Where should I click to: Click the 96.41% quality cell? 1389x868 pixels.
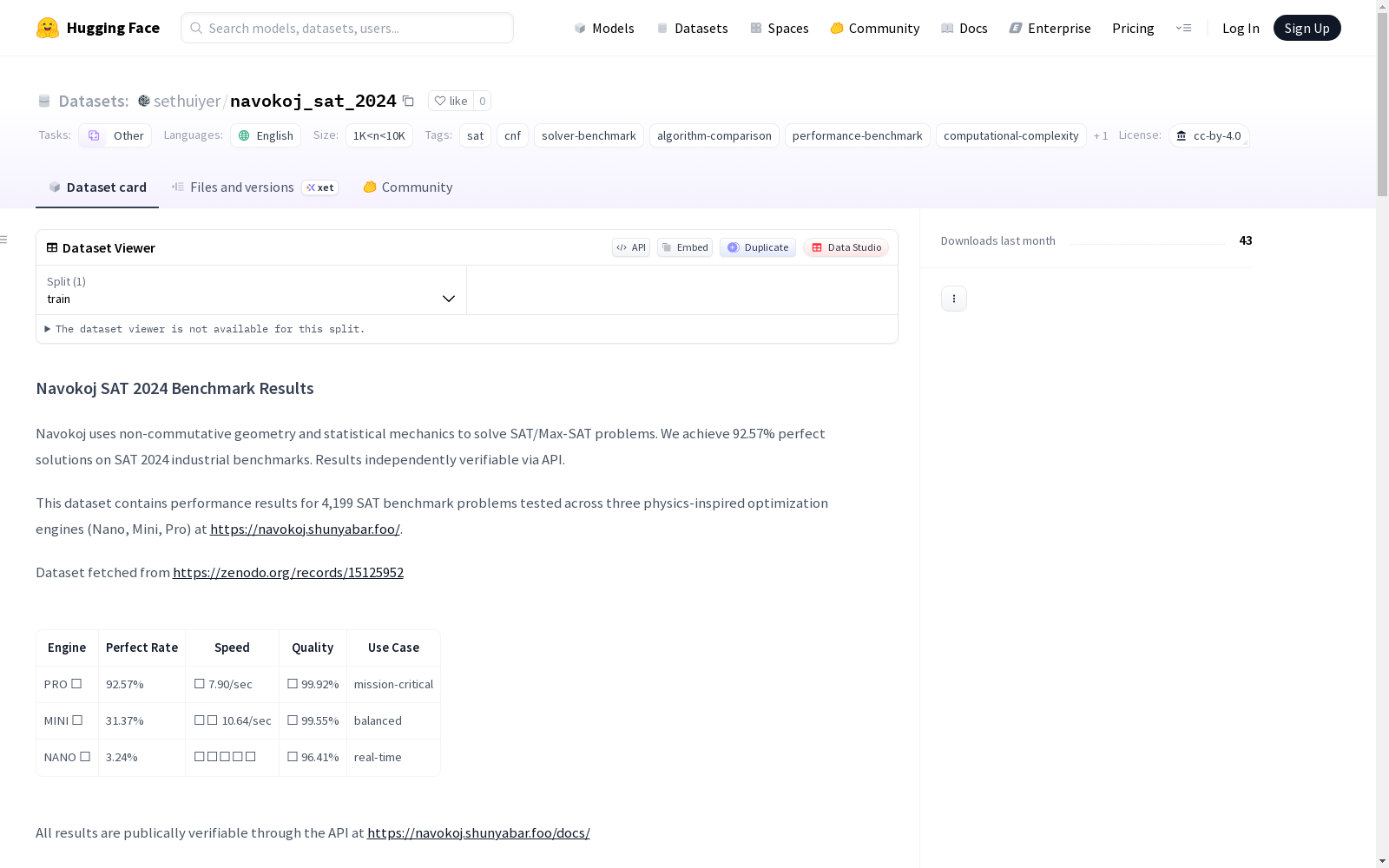pos(313,757)
